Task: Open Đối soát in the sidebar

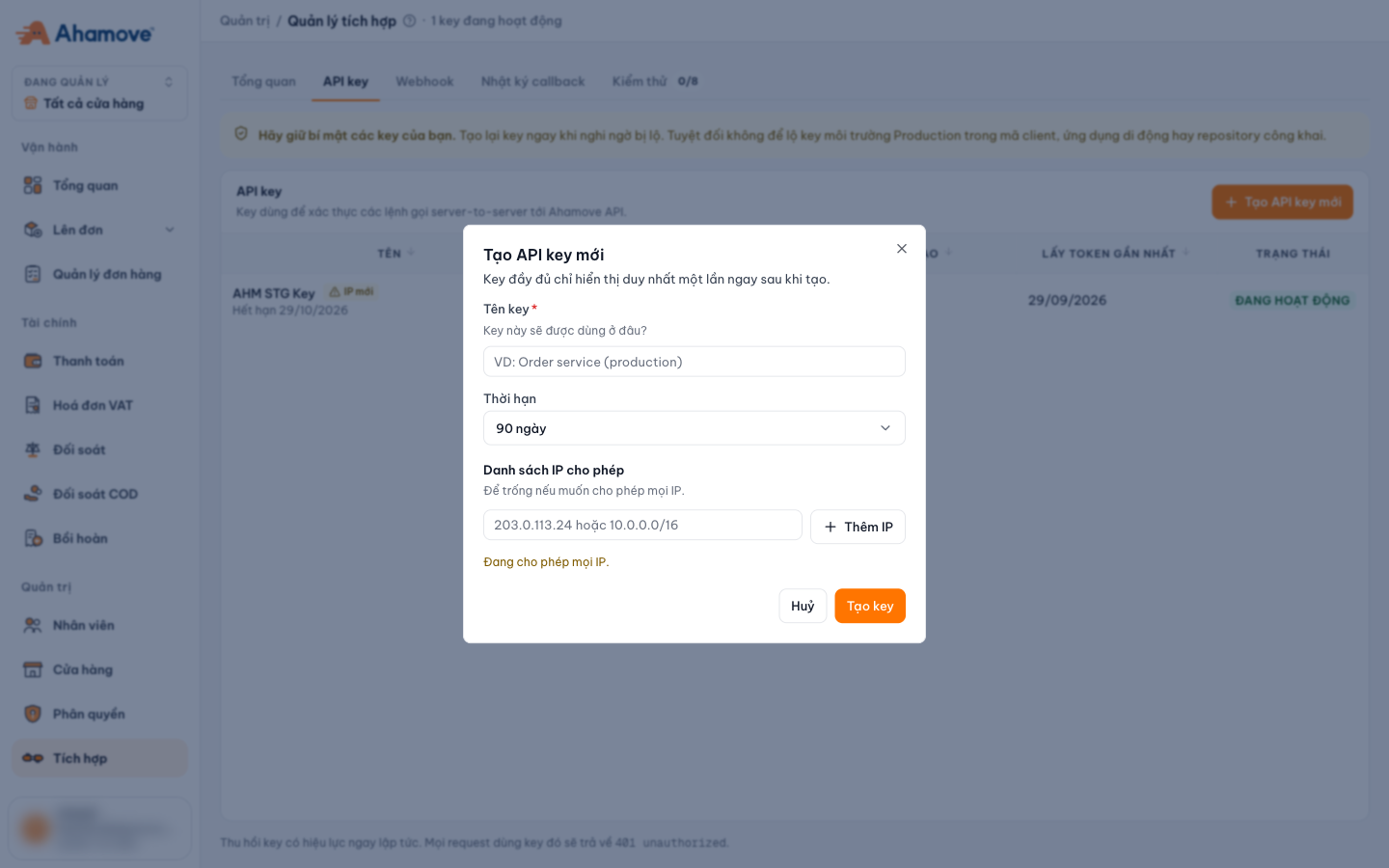Action: pyautogui.click(x=99, y=449)
